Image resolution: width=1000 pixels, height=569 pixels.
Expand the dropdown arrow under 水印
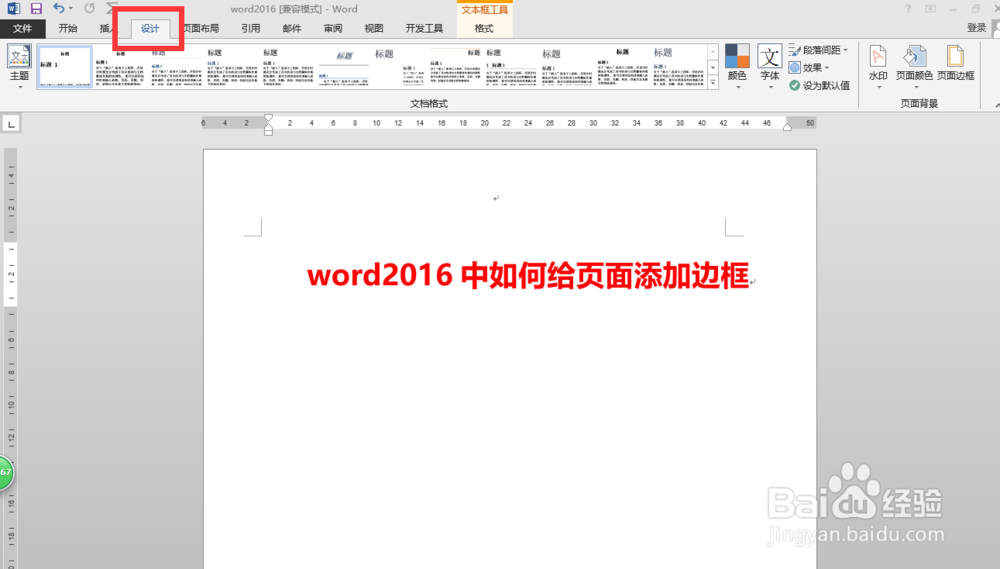coord(879,87)
